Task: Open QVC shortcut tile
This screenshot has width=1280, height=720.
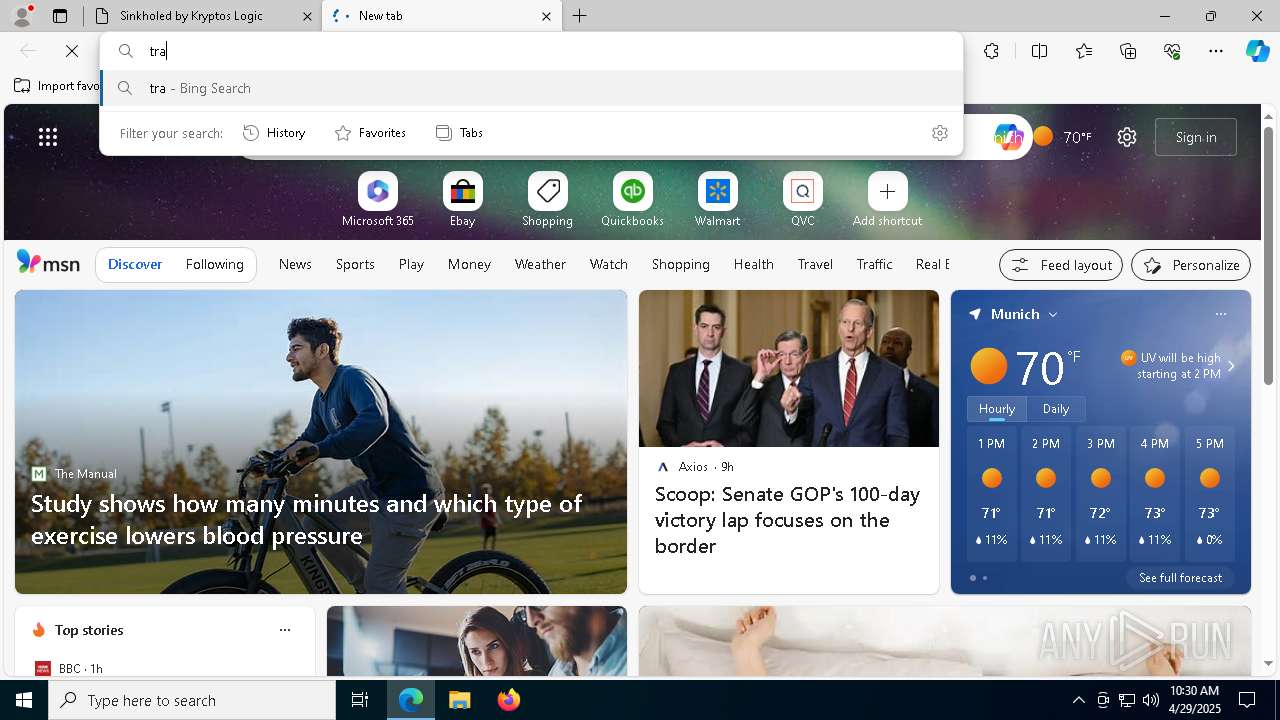Action: (x=802, y=200)
